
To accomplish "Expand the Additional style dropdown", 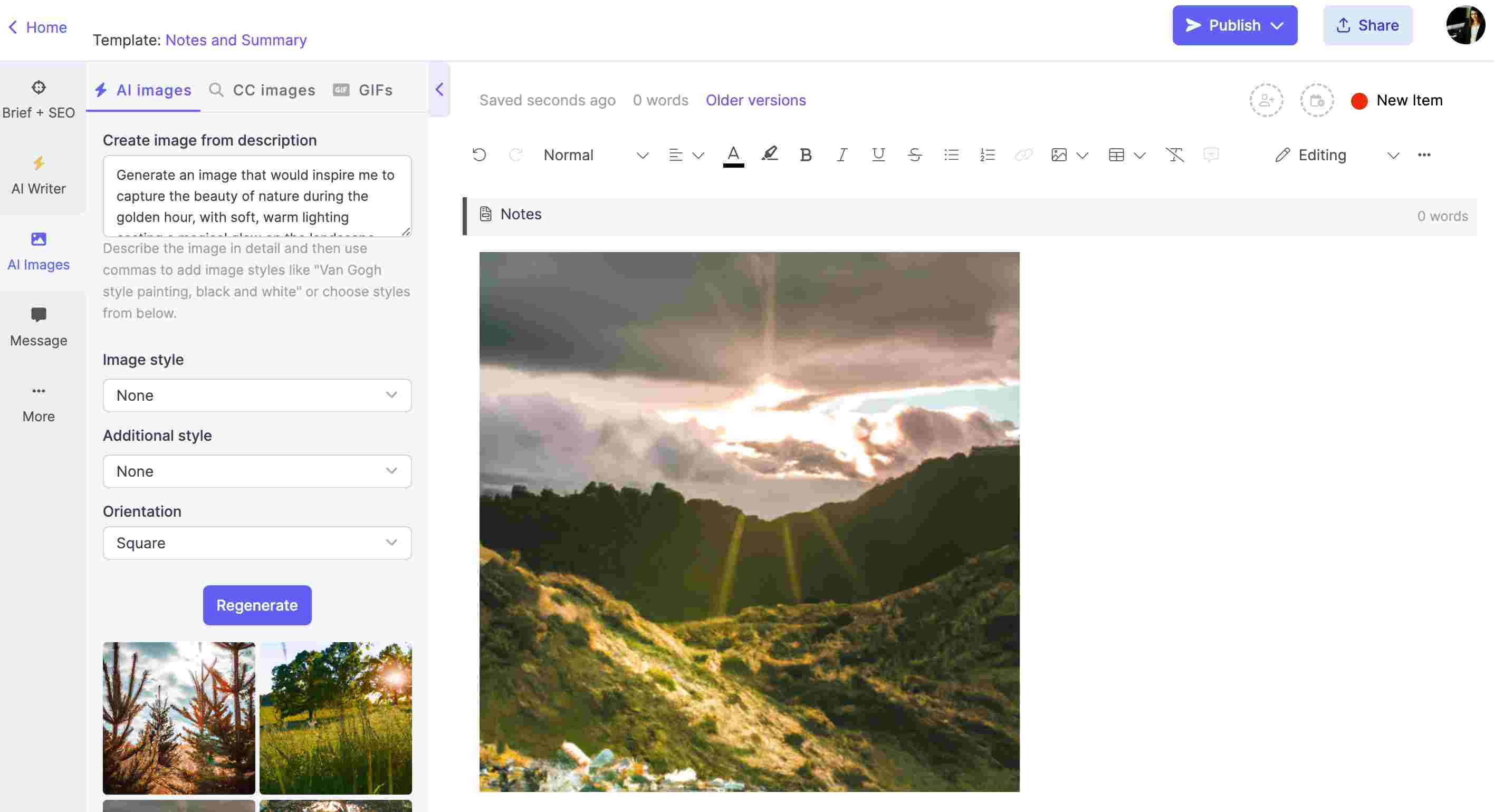I will 256,470.
